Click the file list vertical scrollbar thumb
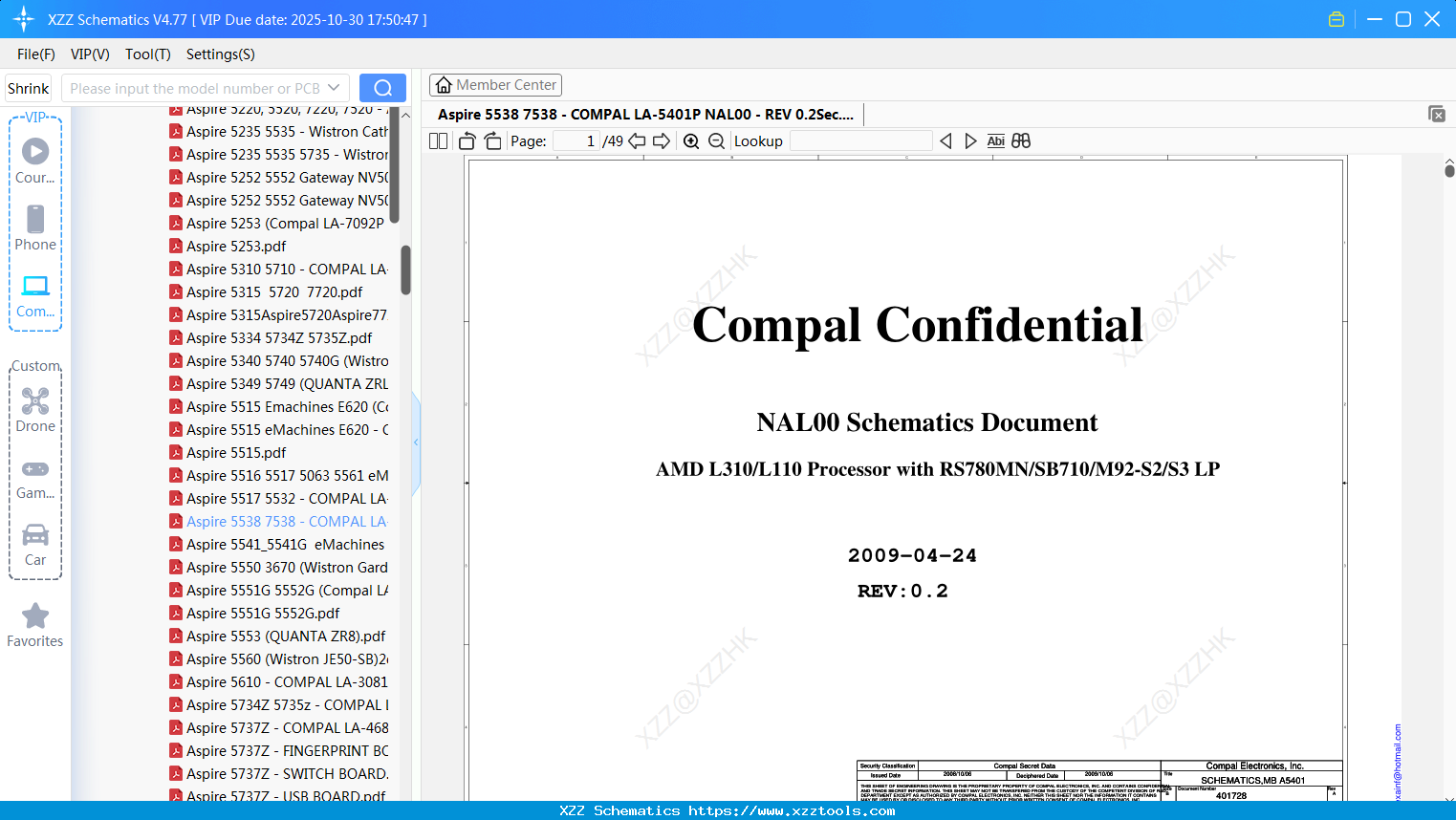The width and height of the screenshot is (1456, 820). pos(405,270)
